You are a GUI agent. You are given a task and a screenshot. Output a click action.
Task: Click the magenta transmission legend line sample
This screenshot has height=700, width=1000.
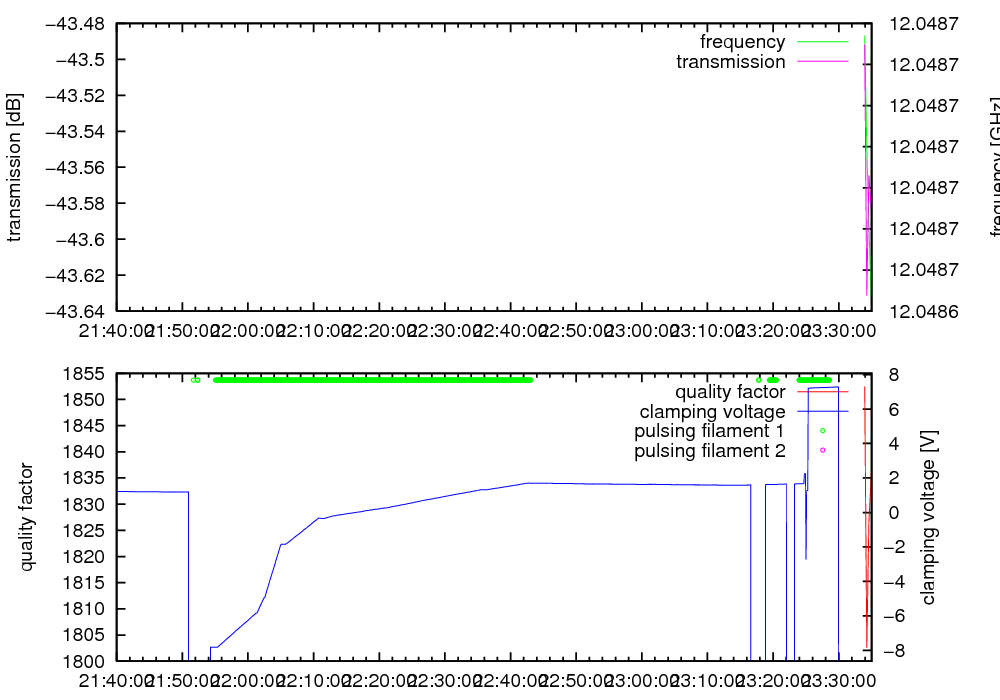pyautogui.click(x=821, y=62)
